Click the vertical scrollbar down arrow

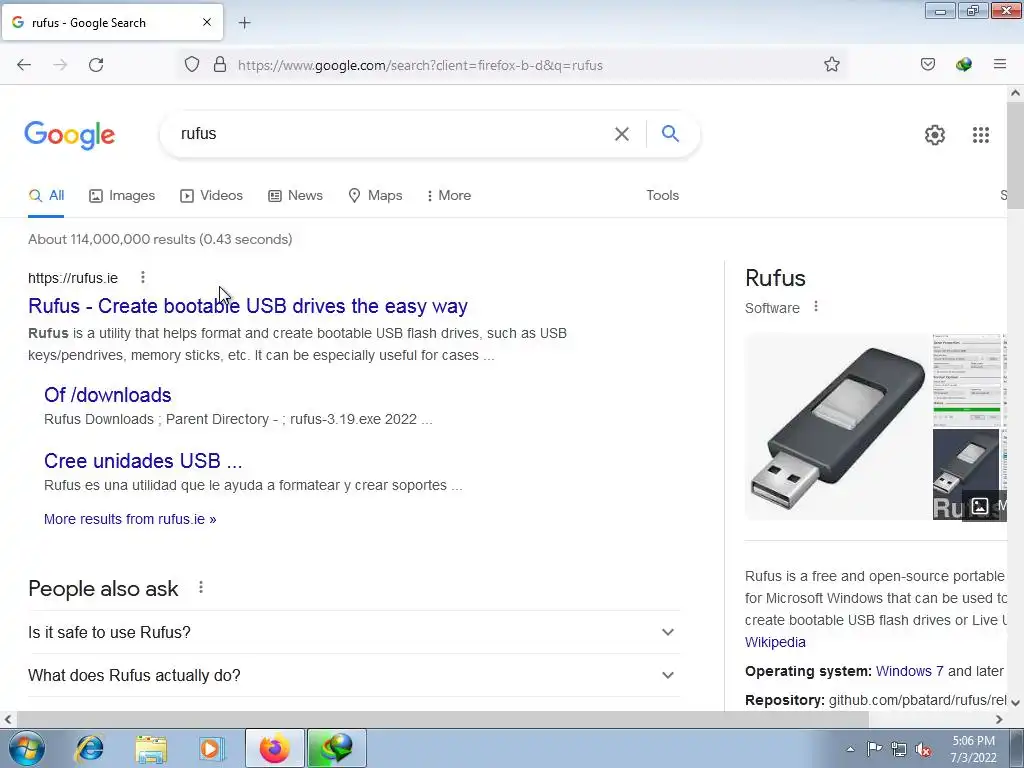pos(1015,703)
